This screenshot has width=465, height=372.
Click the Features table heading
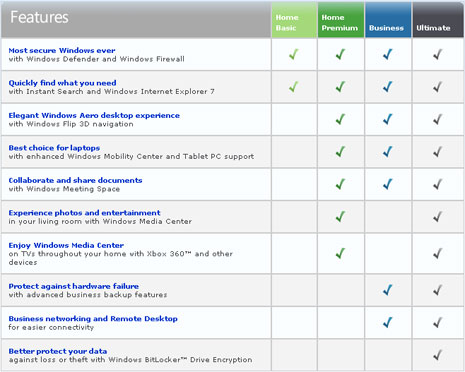click(x=39, y=17)
